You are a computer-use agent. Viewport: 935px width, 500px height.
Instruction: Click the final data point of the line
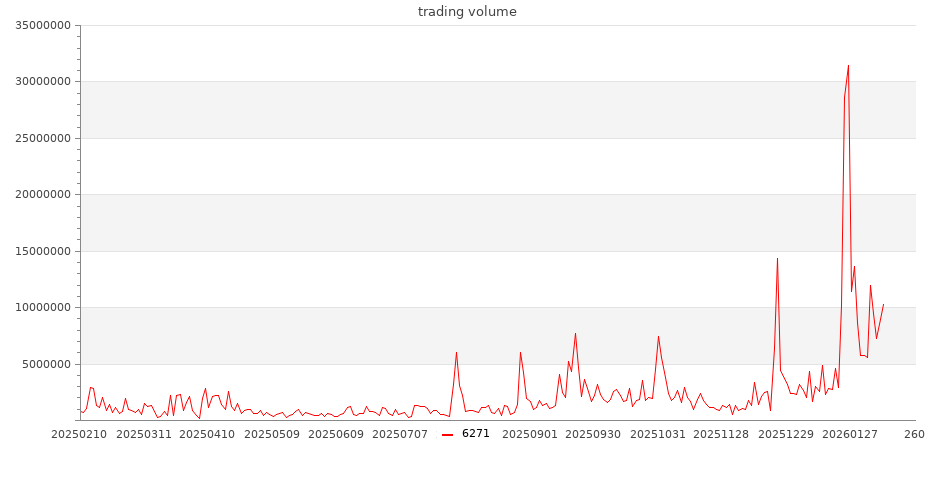pyautogui.click(x=883, y=304)
